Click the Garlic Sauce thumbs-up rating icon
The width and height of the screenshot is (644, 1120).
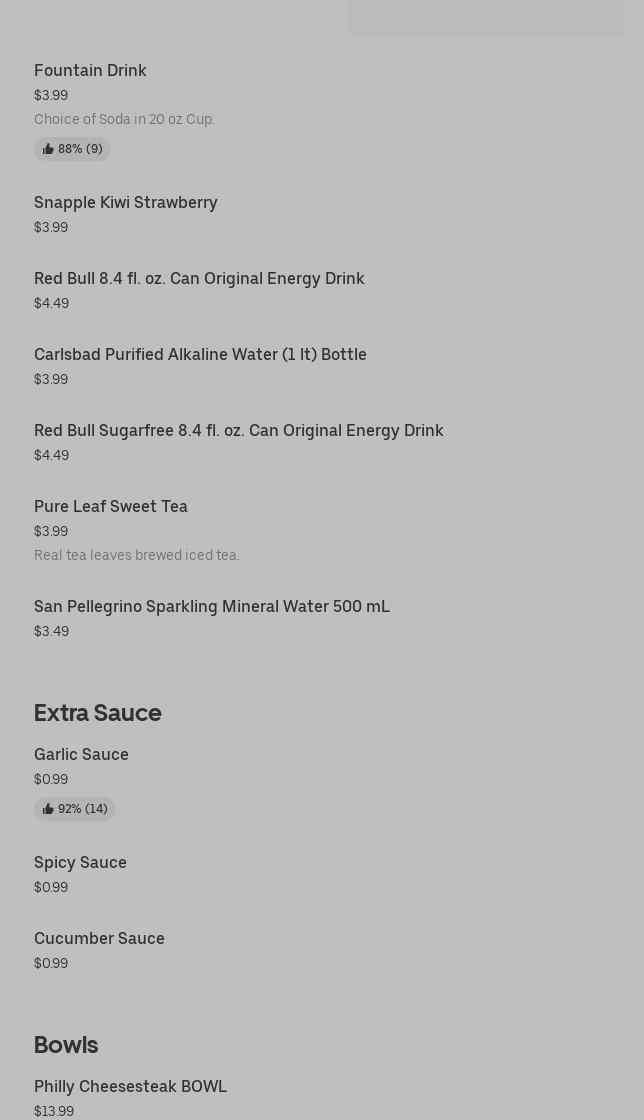click(x=48, y=809)
